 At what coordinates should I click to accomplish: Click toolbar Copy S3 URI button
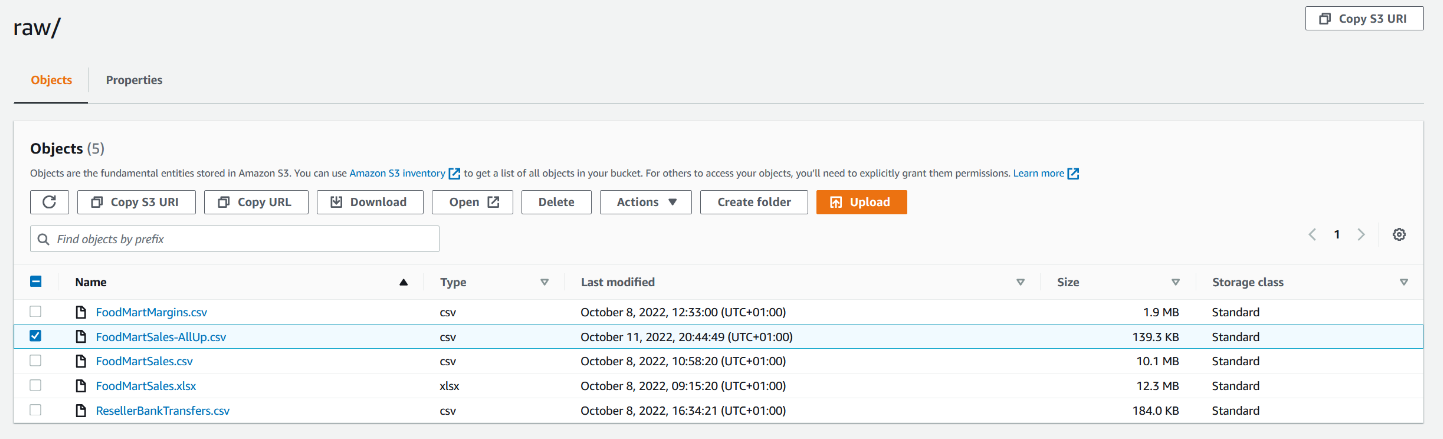135,202
